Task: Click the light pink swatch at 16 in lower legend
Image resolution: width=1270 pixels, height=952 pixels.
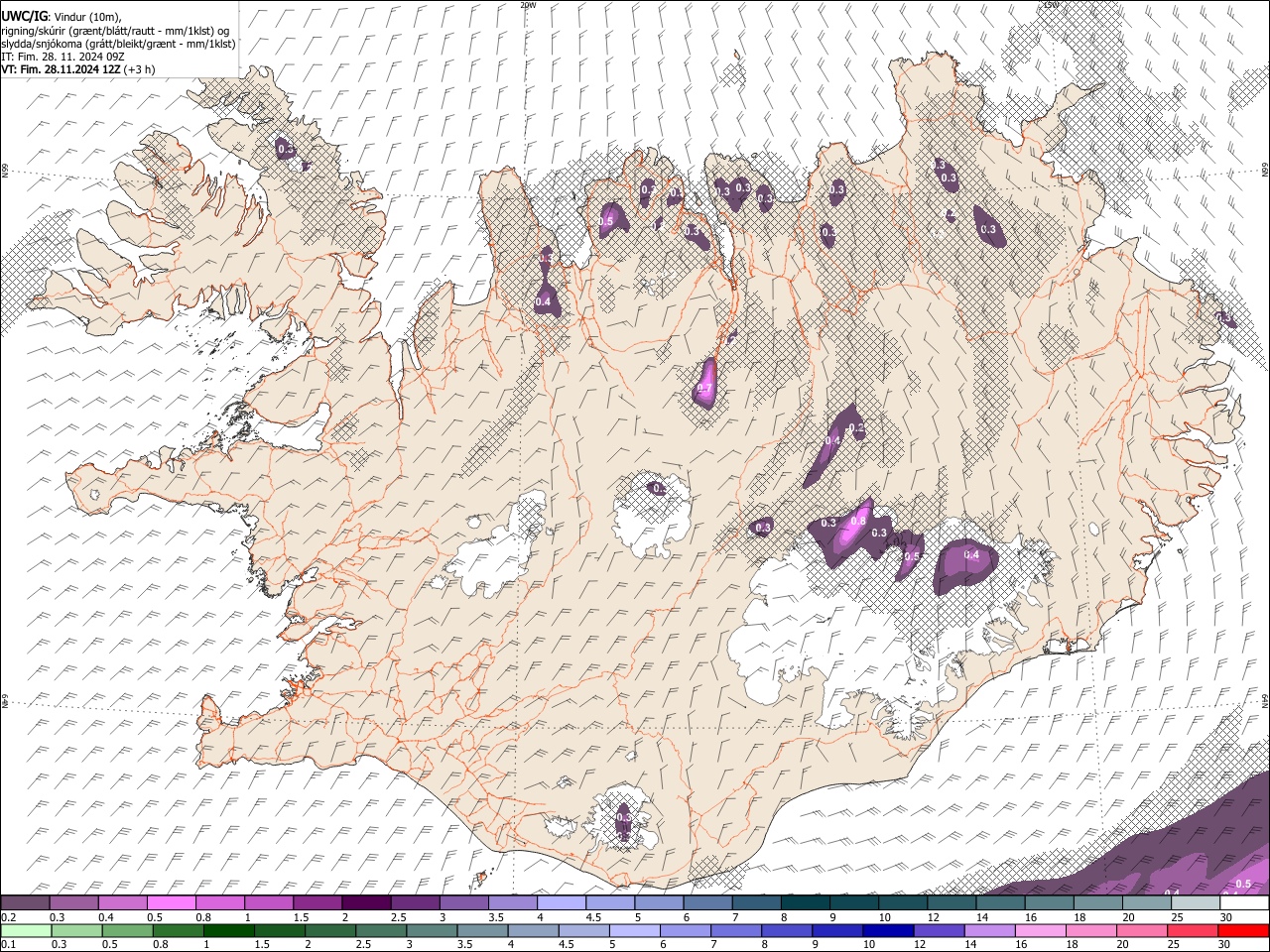Action: pos(1039,931)
